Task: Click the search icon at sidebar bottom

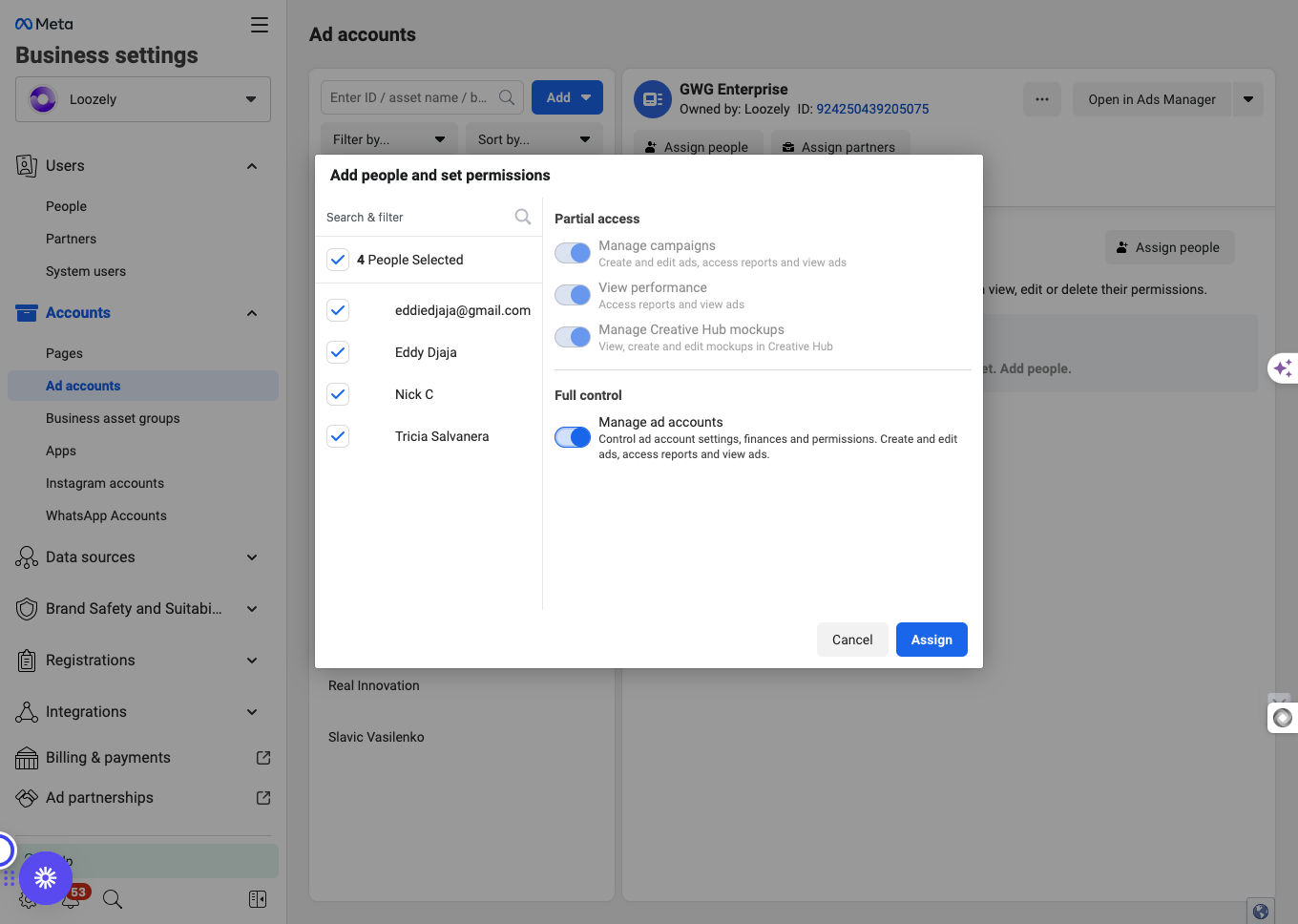Action: point(113,899)
